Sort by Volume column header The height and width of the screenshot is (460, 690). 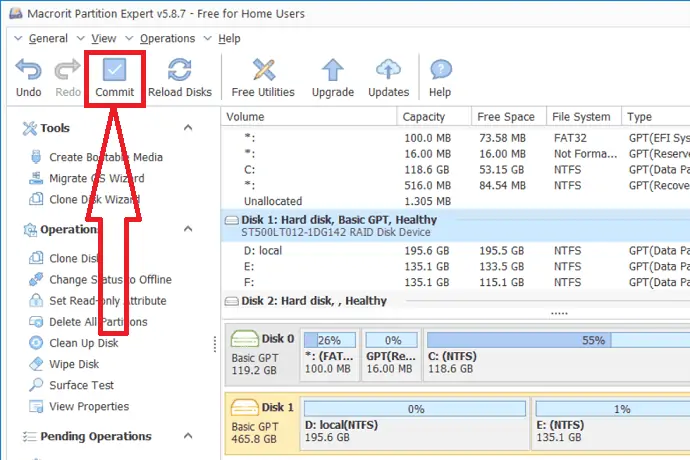point(309,117)
